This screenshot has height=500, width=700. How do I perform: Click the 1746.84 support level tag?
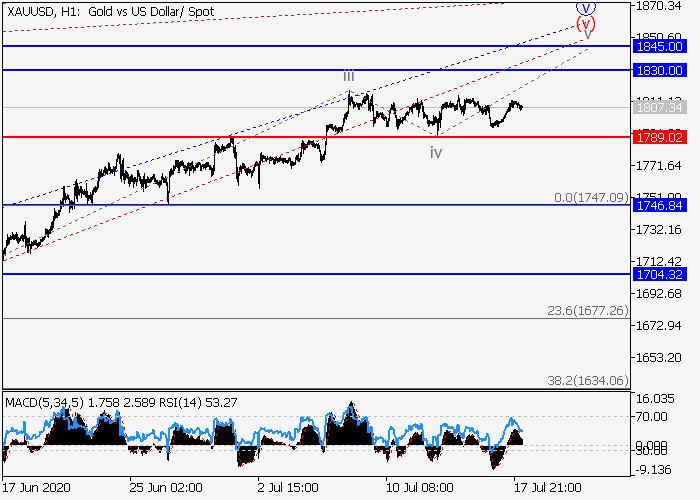tap(658, 205)
